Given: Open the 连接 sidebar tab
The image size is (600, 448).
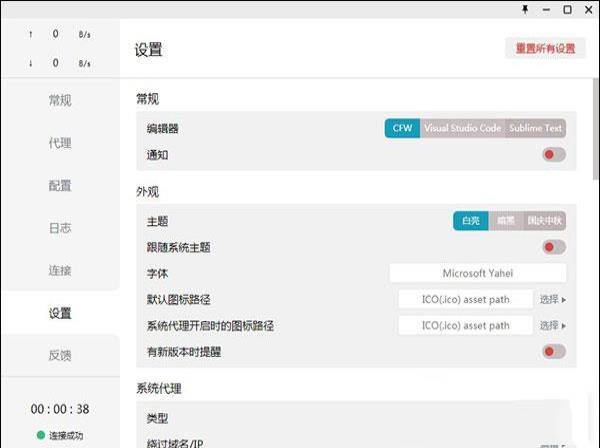Looking at the screenshot, I should [x=60, y=270].
